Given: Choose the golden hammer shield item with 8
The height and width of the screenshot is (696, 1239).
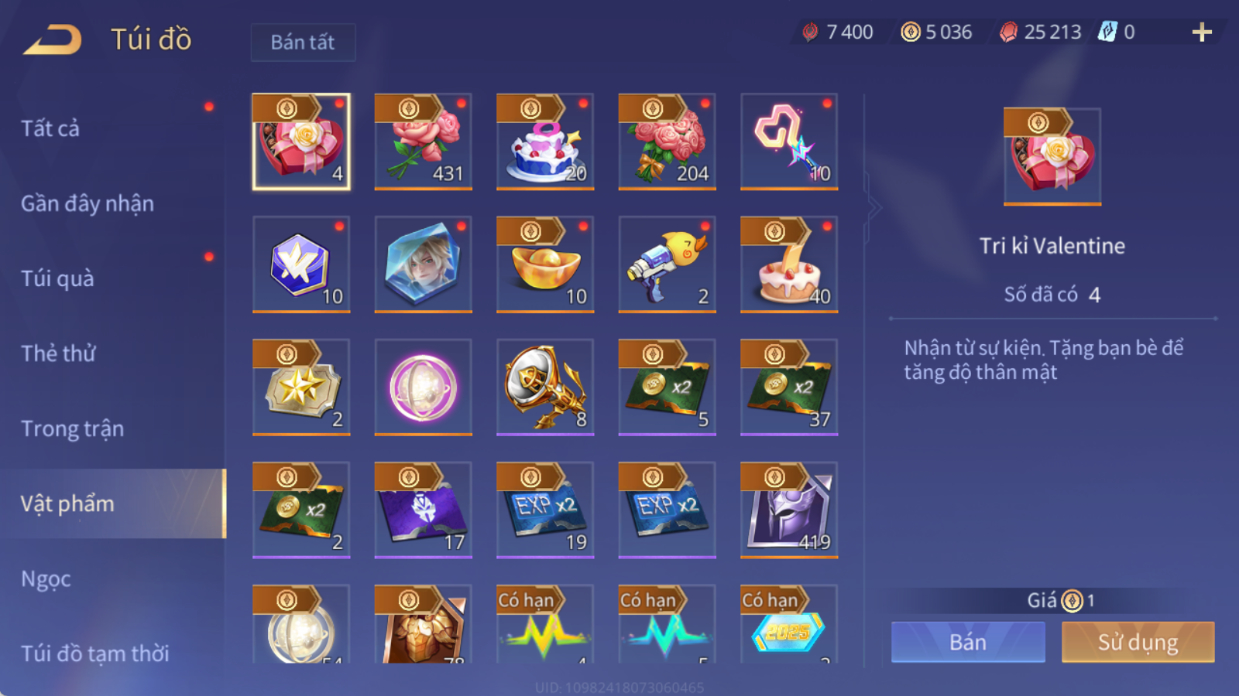Looking at the screenshot, I should [x=545, y=387].
